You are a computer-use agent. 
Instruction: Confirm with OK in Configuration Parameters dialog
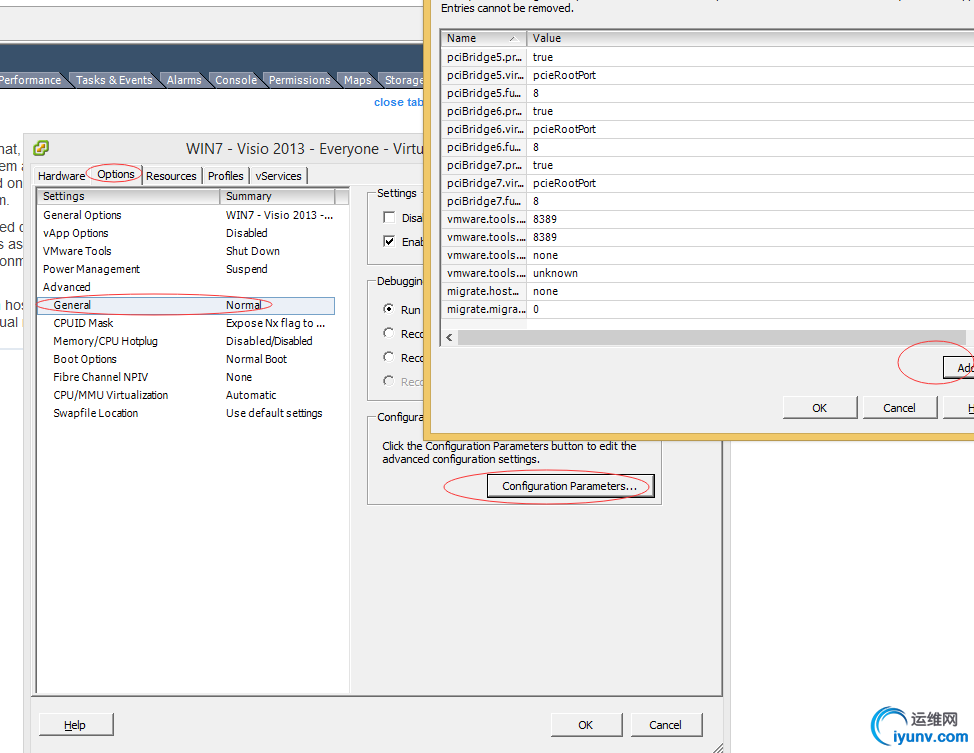point(819,408)
